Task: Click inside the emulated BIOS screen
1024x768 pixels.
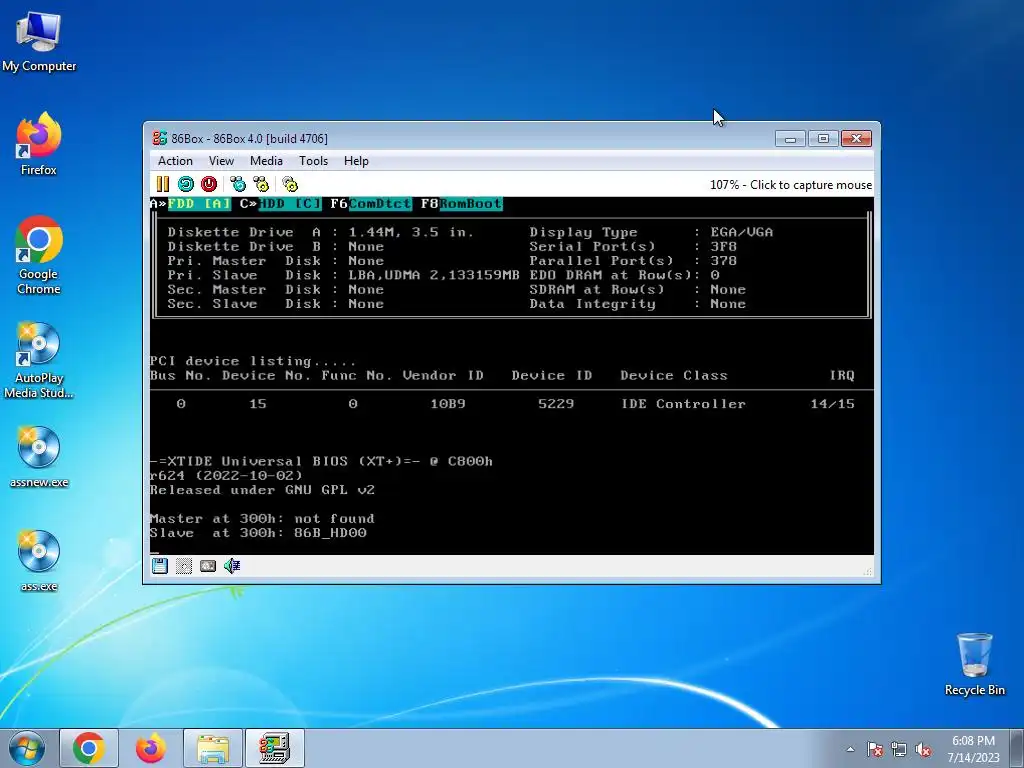Action: coord(511,376)
